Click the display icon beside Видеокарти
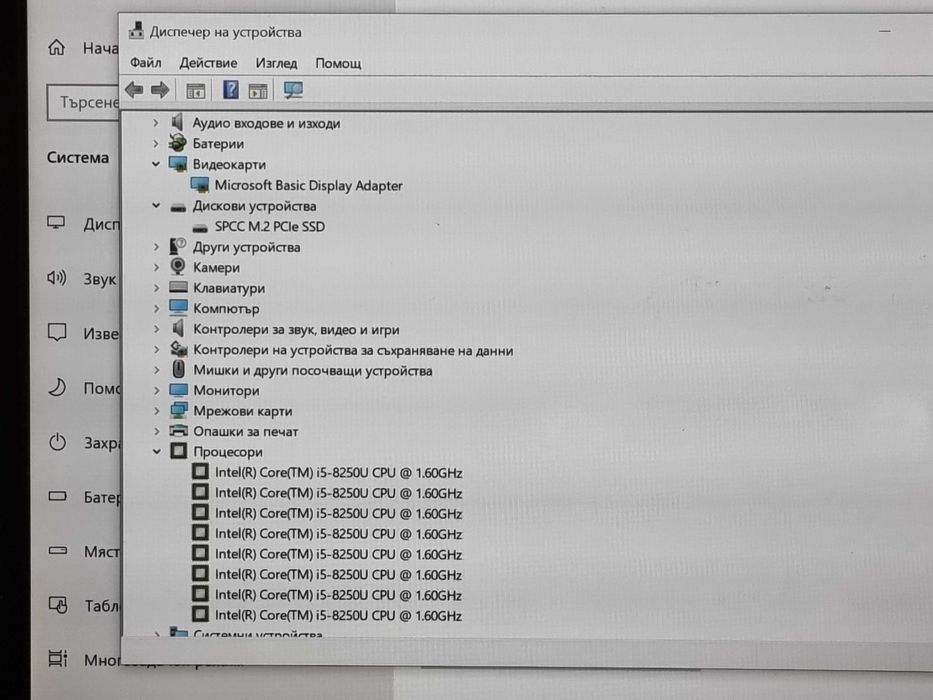Screen dimensions: 933x700 (178, 164)
